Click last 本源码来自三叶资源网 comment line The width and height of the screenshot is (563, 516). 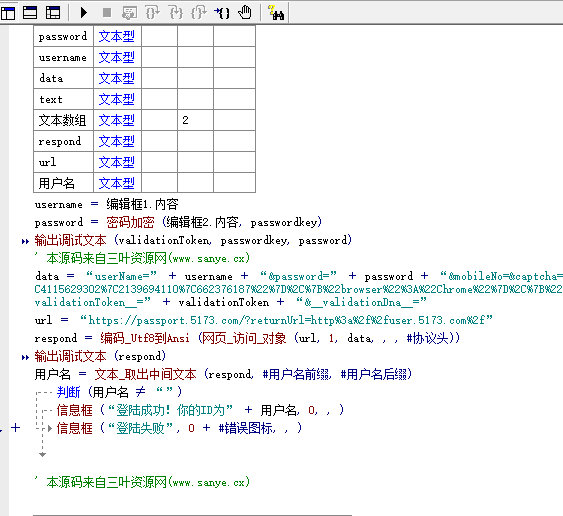[142, 482]
